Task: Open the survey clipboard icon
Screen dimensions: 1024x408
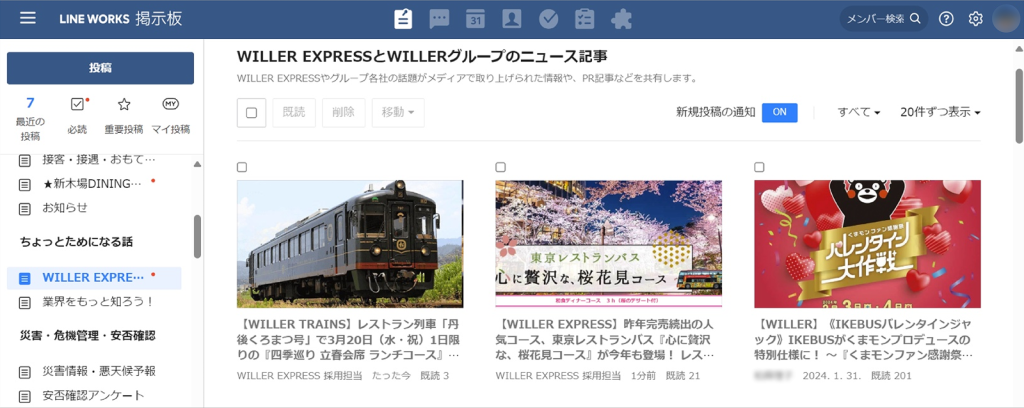Action: (584, 19)
